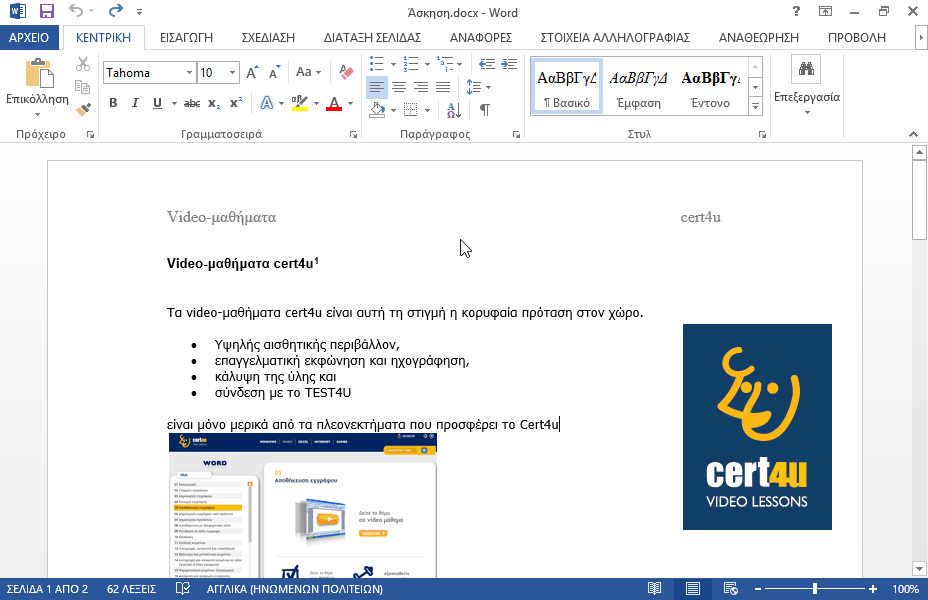928x600 pixels.
Task: Apply the Βασικό style
Action: click(567, 86)
